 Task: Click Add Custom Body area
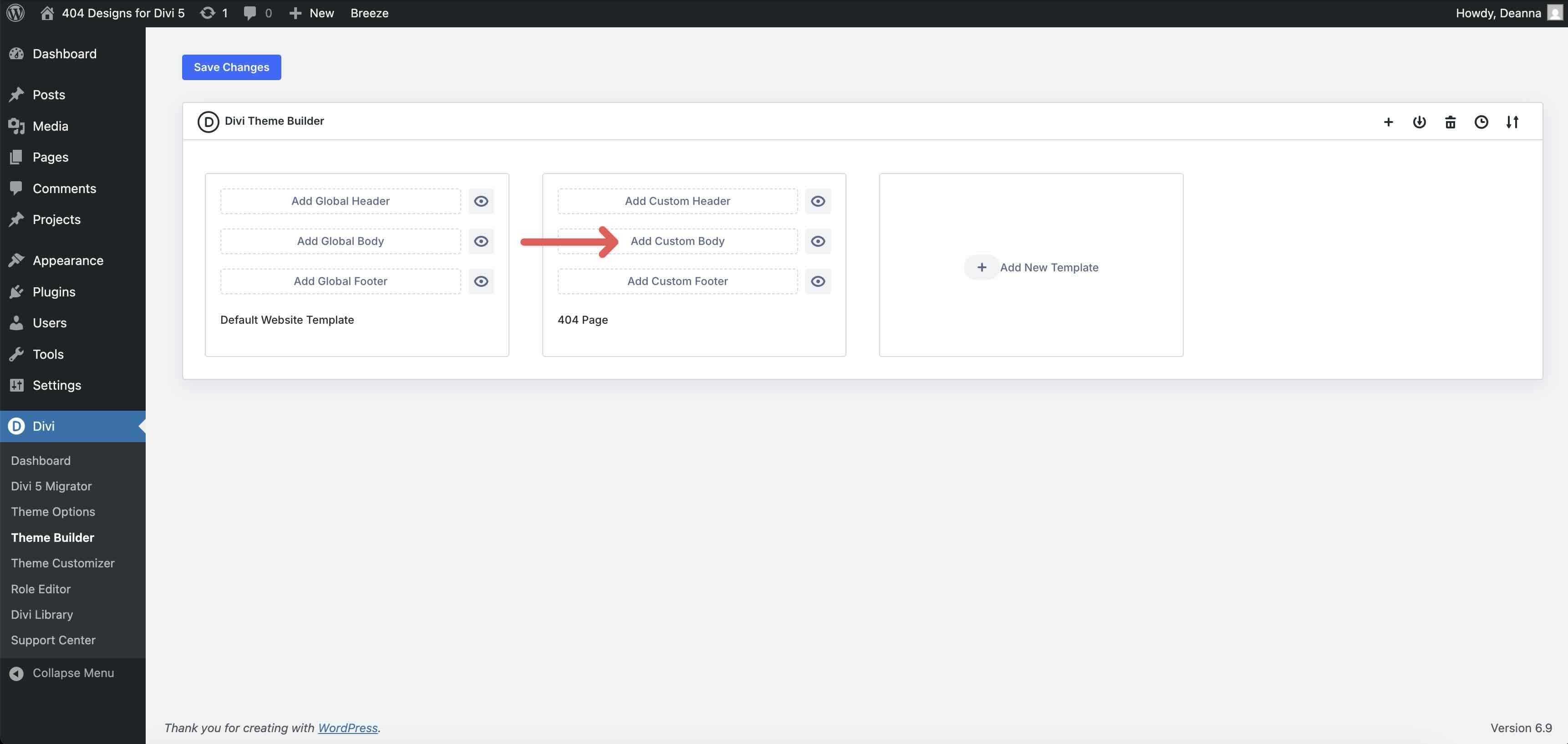coord(677,241)
